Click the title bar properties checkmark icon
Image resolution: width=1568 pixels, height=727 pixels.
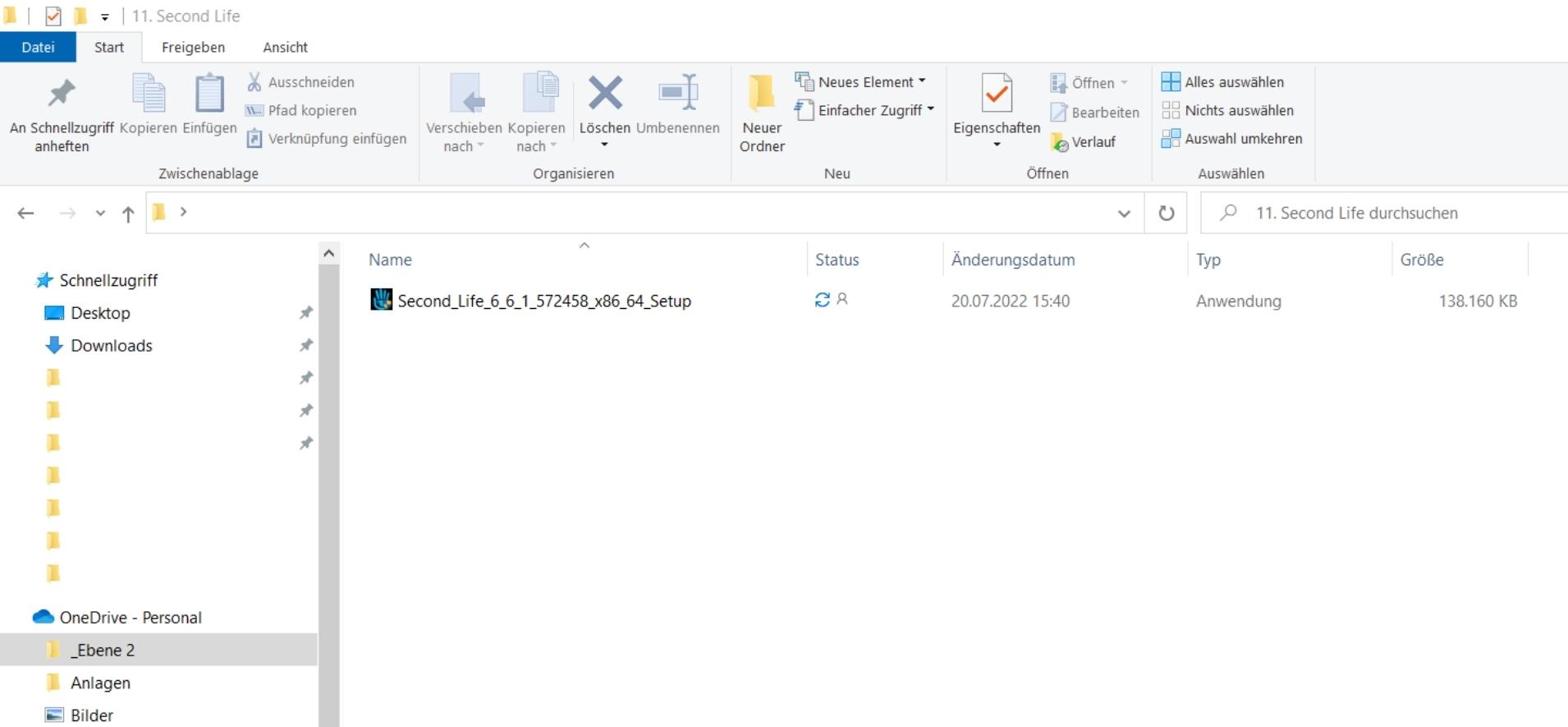[x=53, y=16]
